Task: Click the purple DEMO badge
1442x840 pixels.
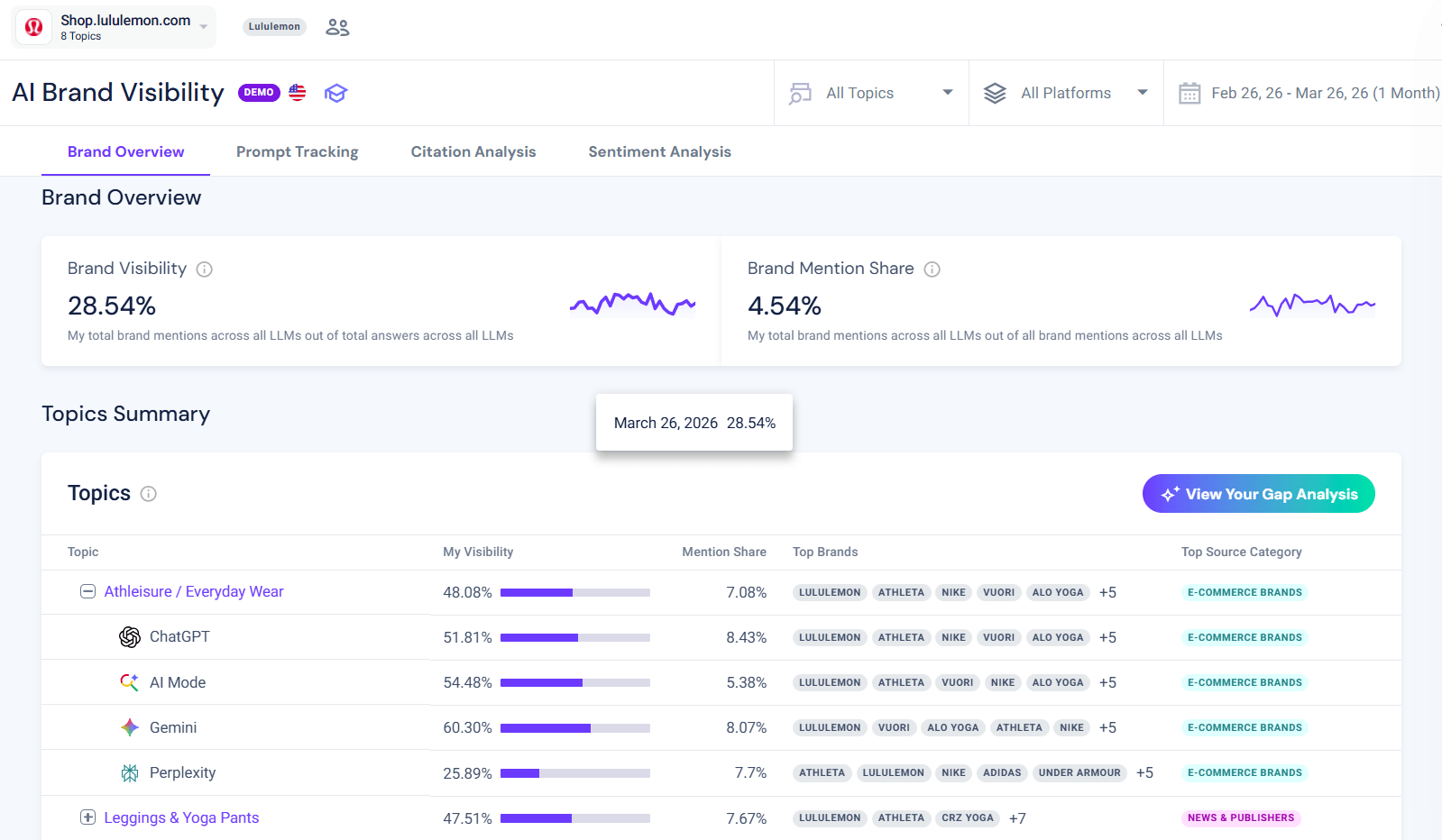Action: (259, 93)
